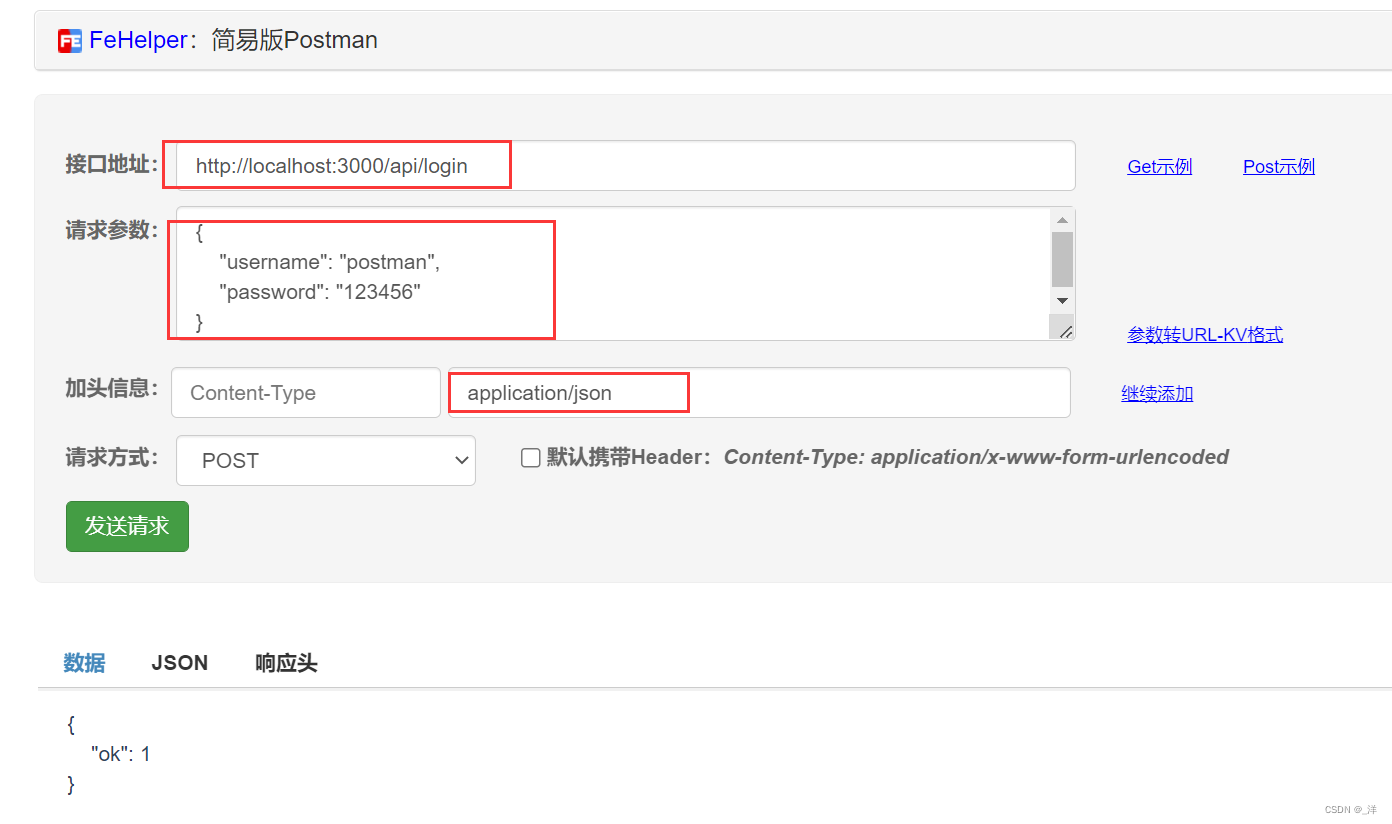Screen dimensions: 1392x824
Task: Open the FeHelper title link
Action: click(138, 40)
